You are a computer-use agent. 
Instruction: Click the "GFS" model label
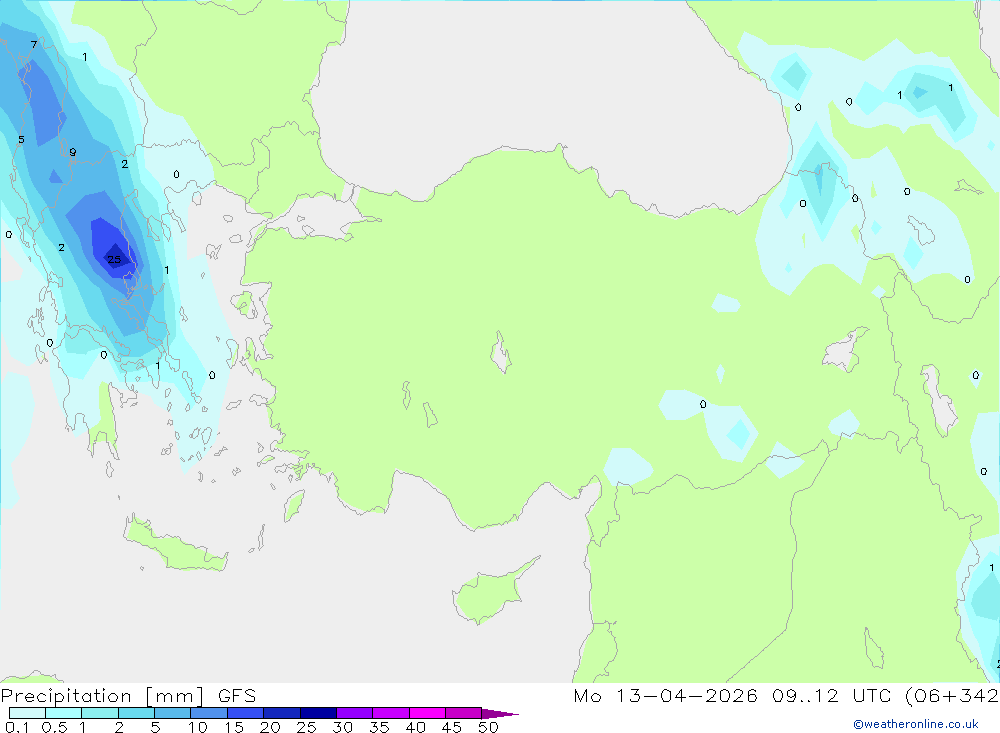[x=237, y=695]
